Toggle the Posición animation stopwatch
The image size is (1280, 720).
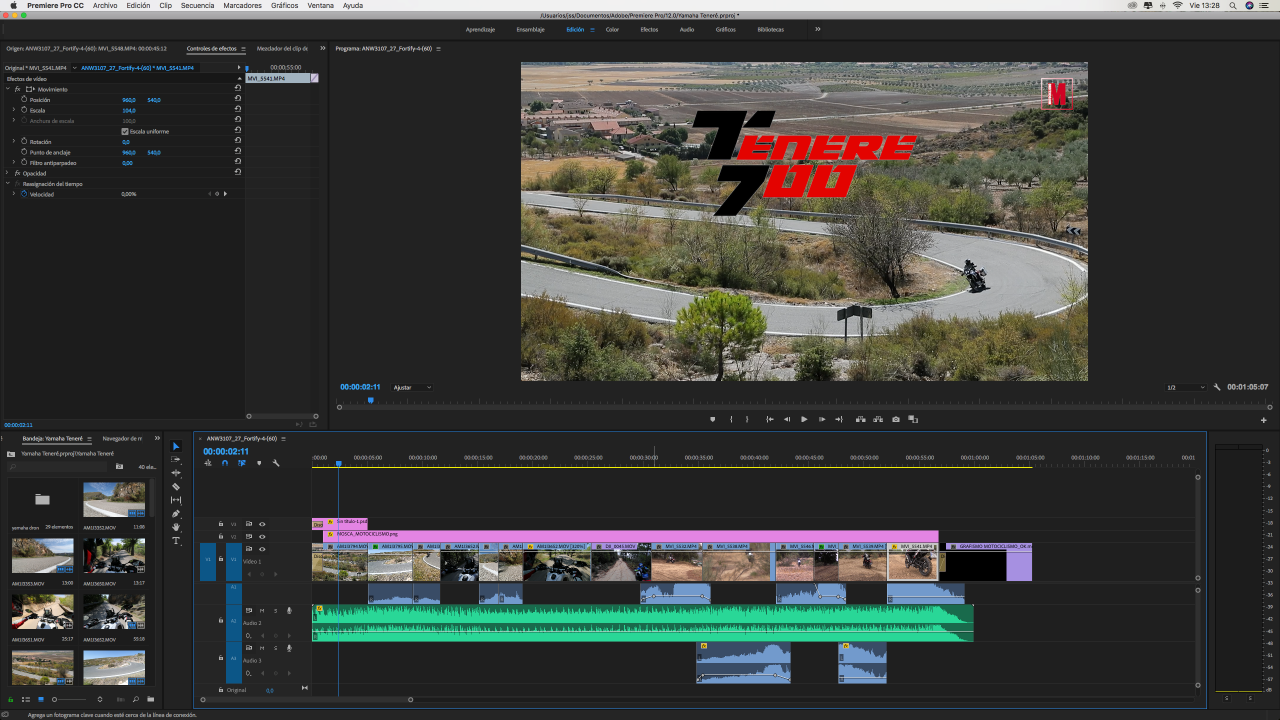24,100
